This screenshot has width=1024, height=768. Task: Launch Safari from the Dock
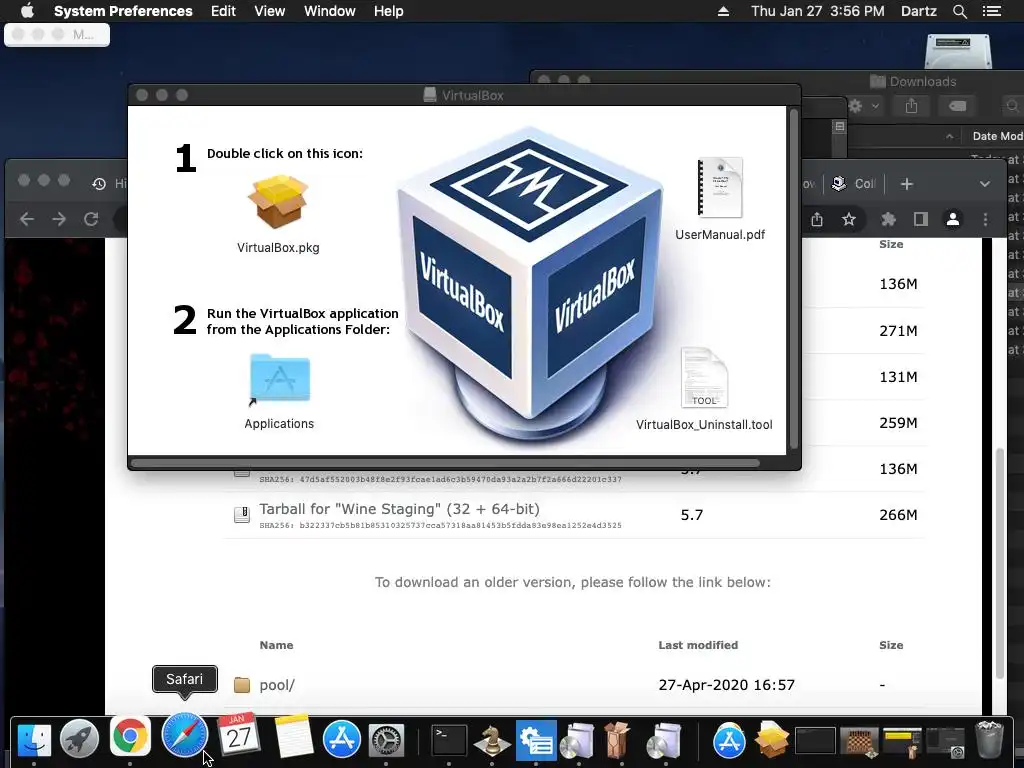point(185,735)
